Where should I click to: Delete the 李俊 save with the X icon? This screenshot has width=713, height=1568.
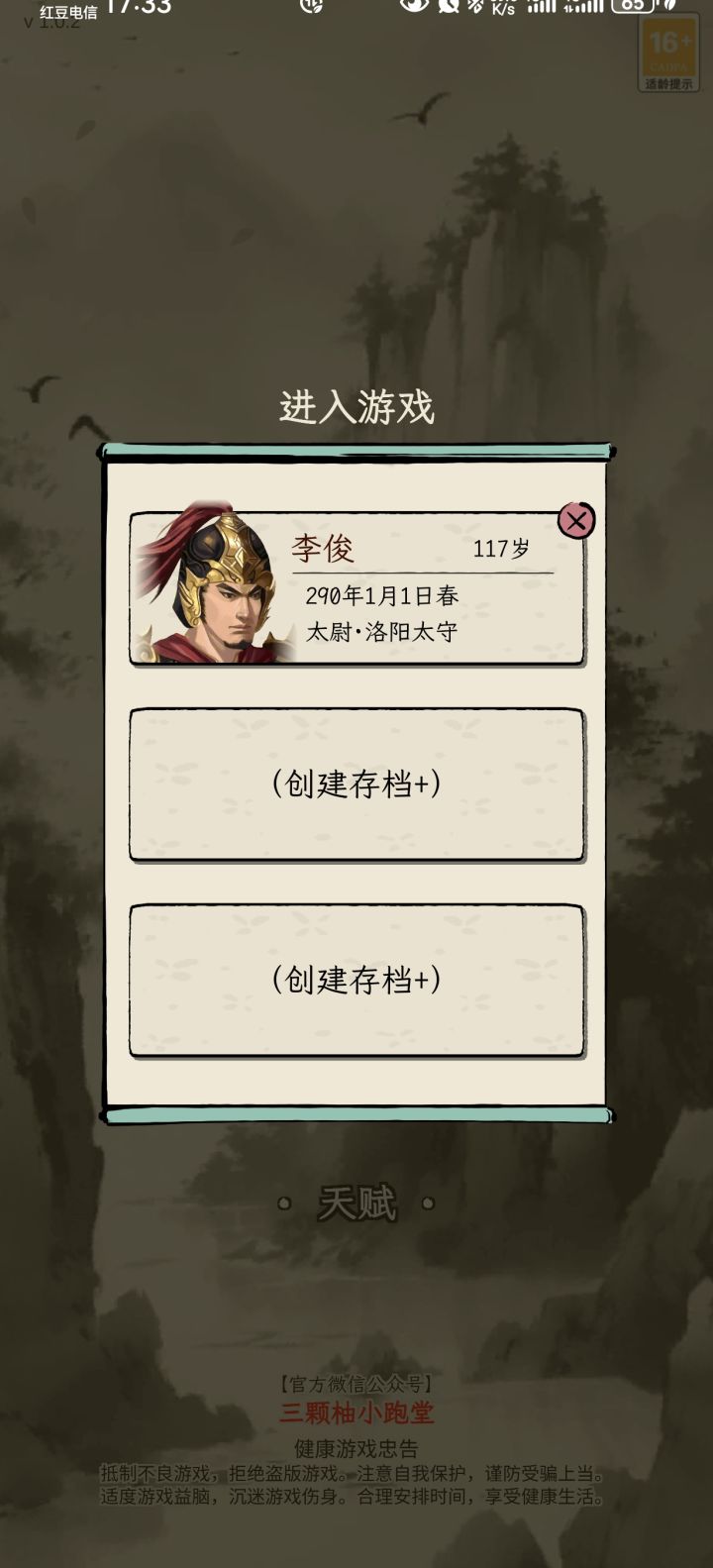pos(576,520)
